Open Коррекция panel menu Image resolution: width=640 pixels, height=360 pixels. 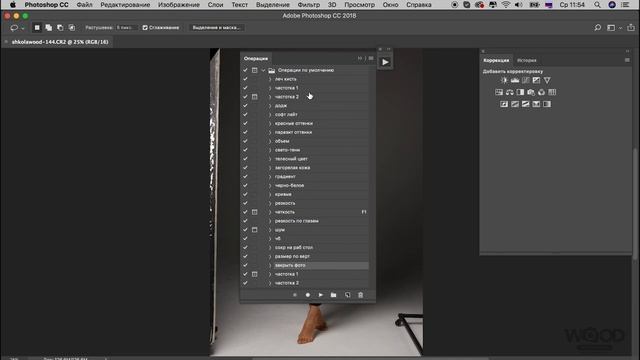627,60
